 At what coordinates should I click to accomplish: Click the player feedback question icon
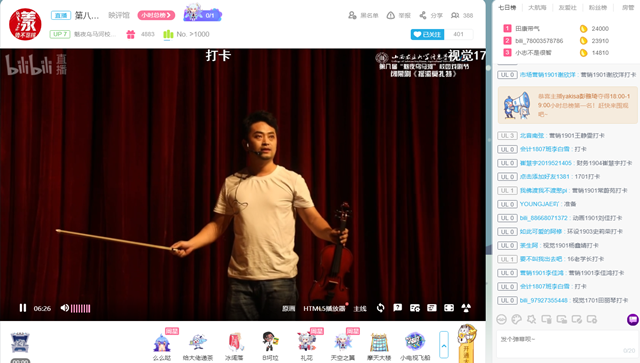click(x=398, y=308)
